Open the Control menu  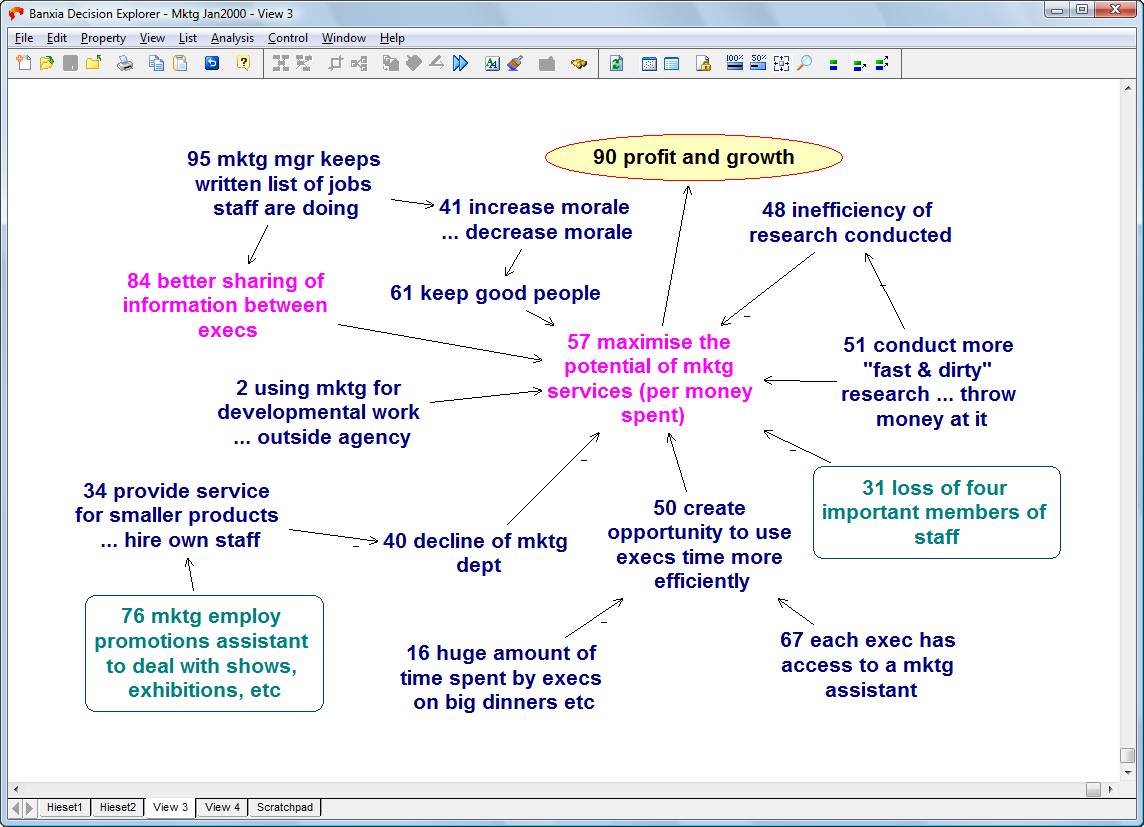(288, 38)
